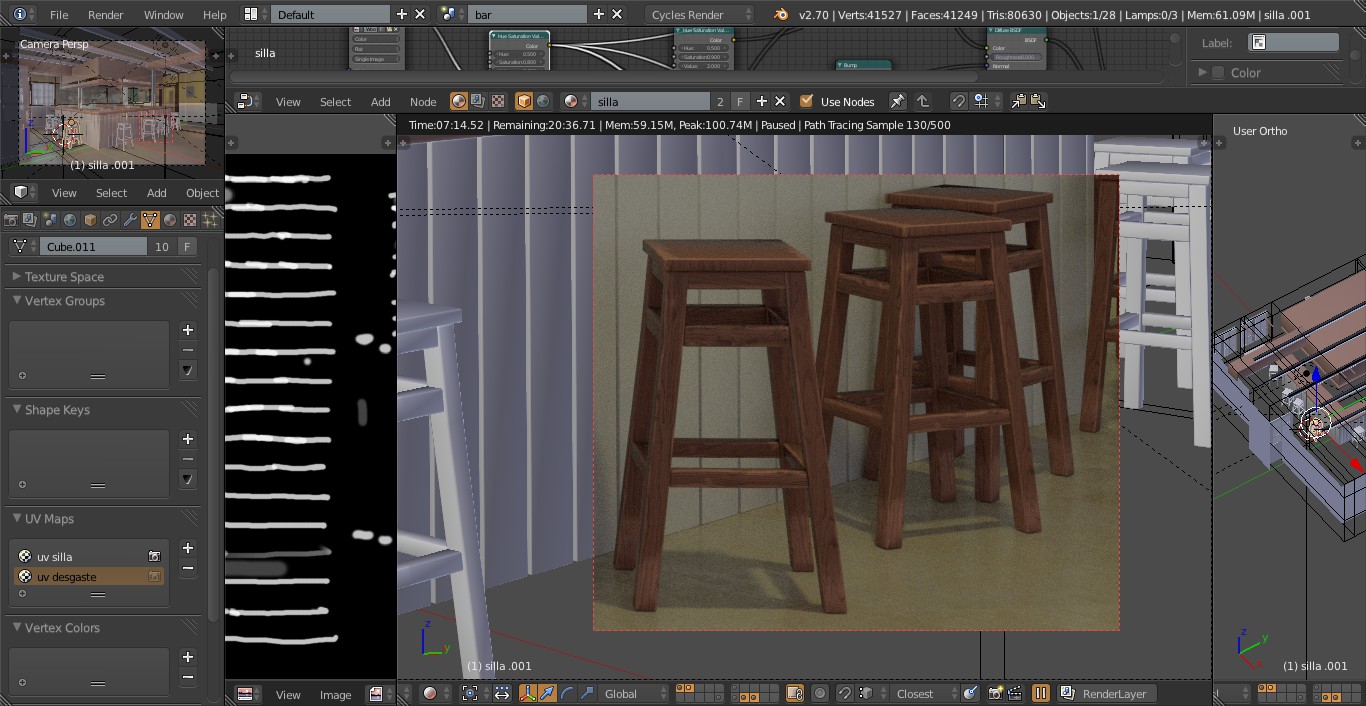This screenshot has height=706, width=1366.
Task: Pause the viewport render preview
Action: pyautogui.click(x=1040, y=693)
